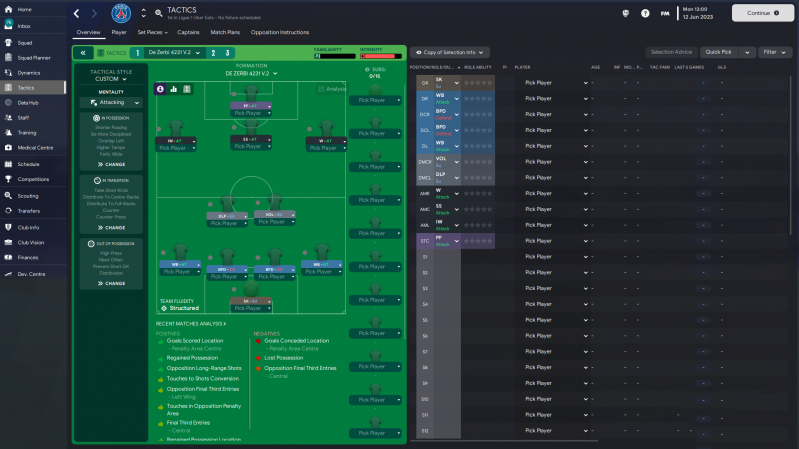The image size is (799, 449).
Task: Open the Quick Pick arrow dropdown
Action: click(748, 52)
